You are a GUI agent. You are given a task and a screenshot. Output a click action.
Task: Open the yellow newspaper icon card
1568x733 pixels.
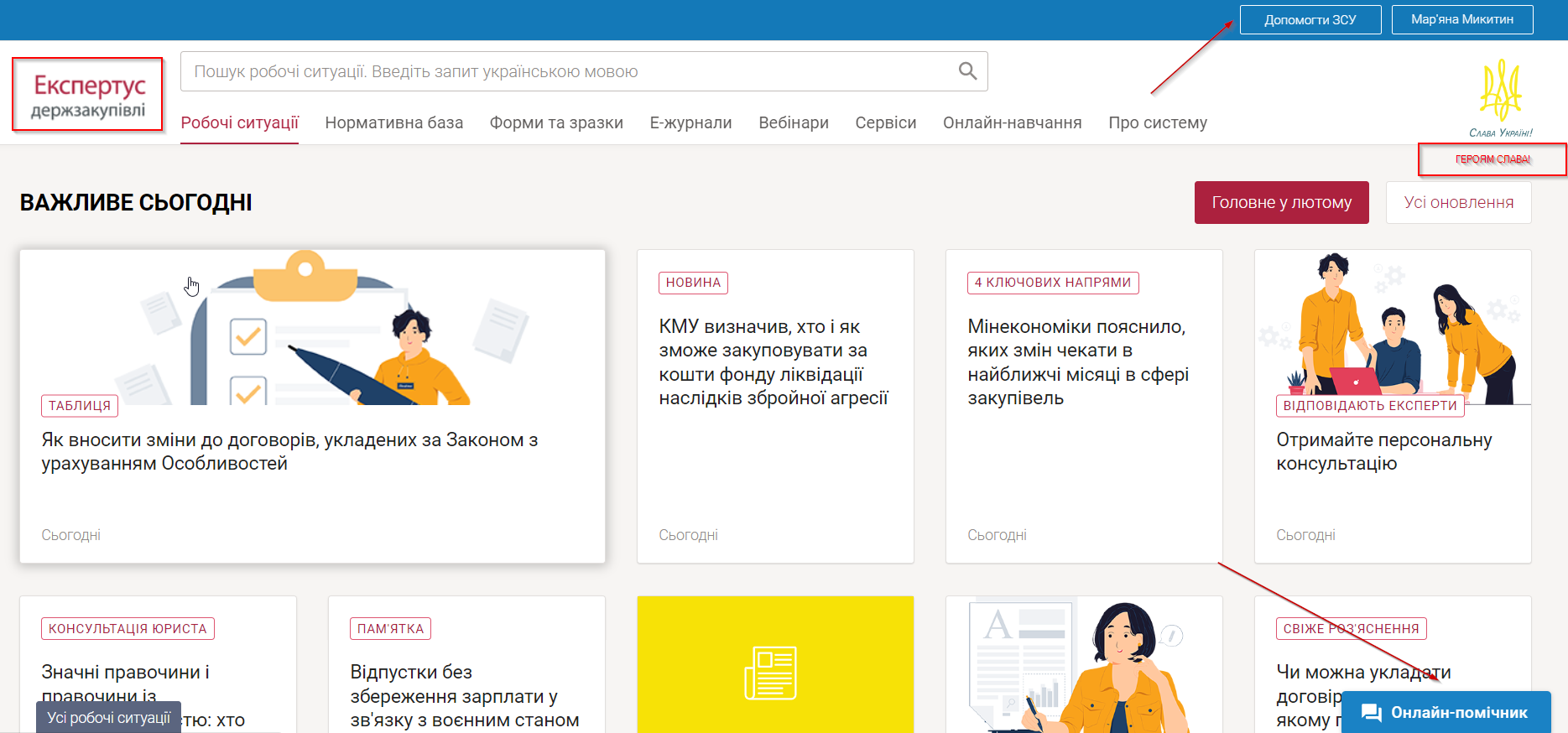pyautogui.click(x=775, y=664)
